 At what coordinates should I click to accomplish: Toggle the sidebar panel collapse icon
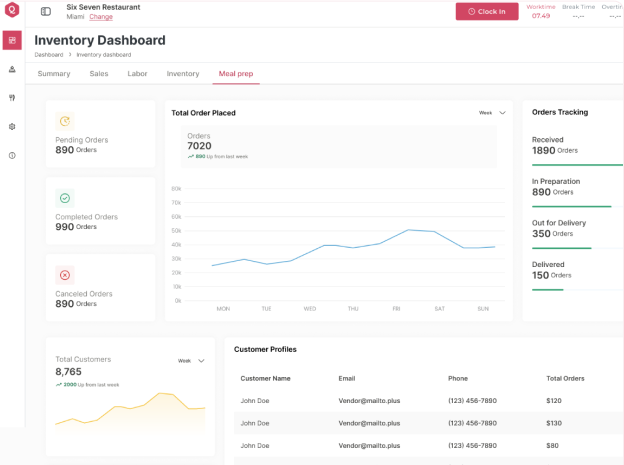pos(46,12)
